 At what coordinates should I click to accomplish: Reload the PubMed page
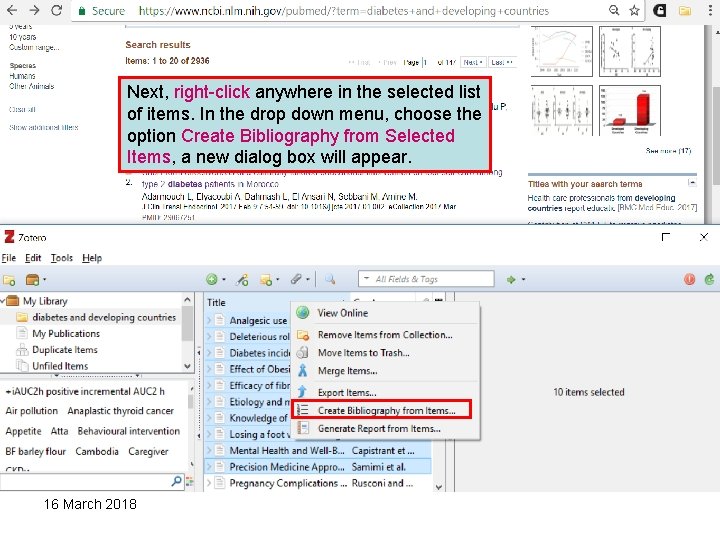[x=56, y=10]
